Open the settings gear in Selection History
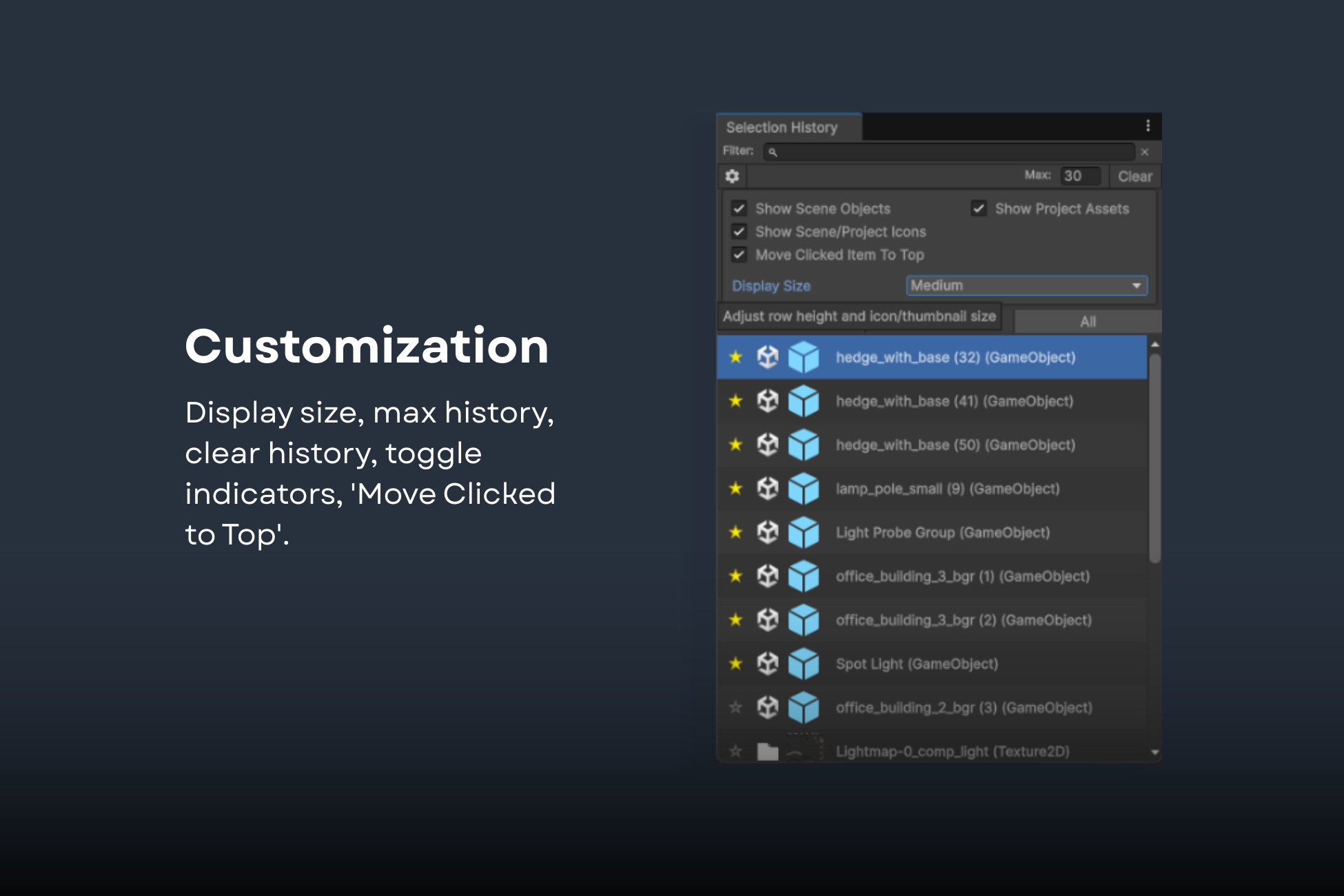This screenshot has height=896, width=1344. 732,176
